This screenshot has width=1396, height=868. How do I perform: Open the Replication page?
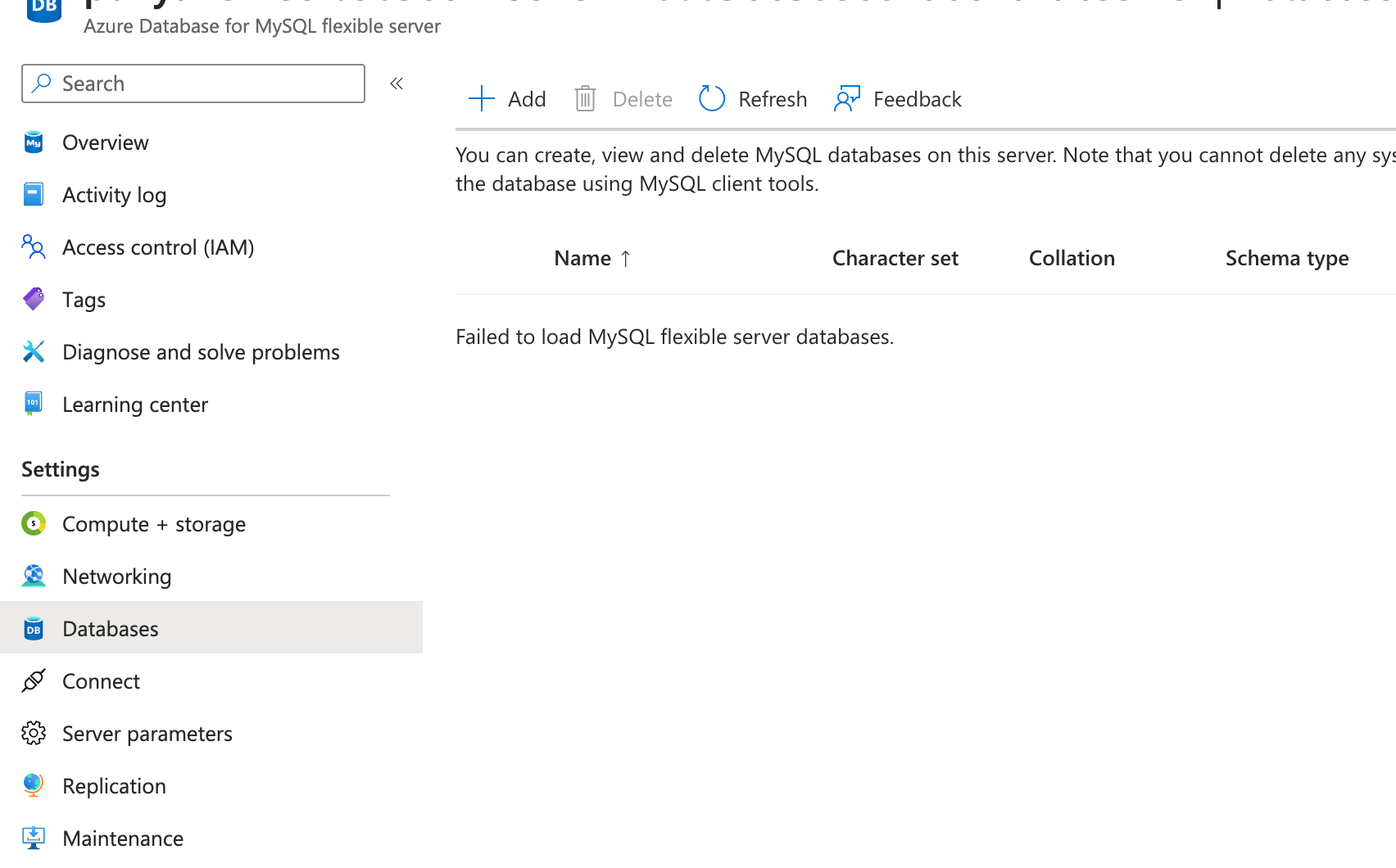point(114,786)
